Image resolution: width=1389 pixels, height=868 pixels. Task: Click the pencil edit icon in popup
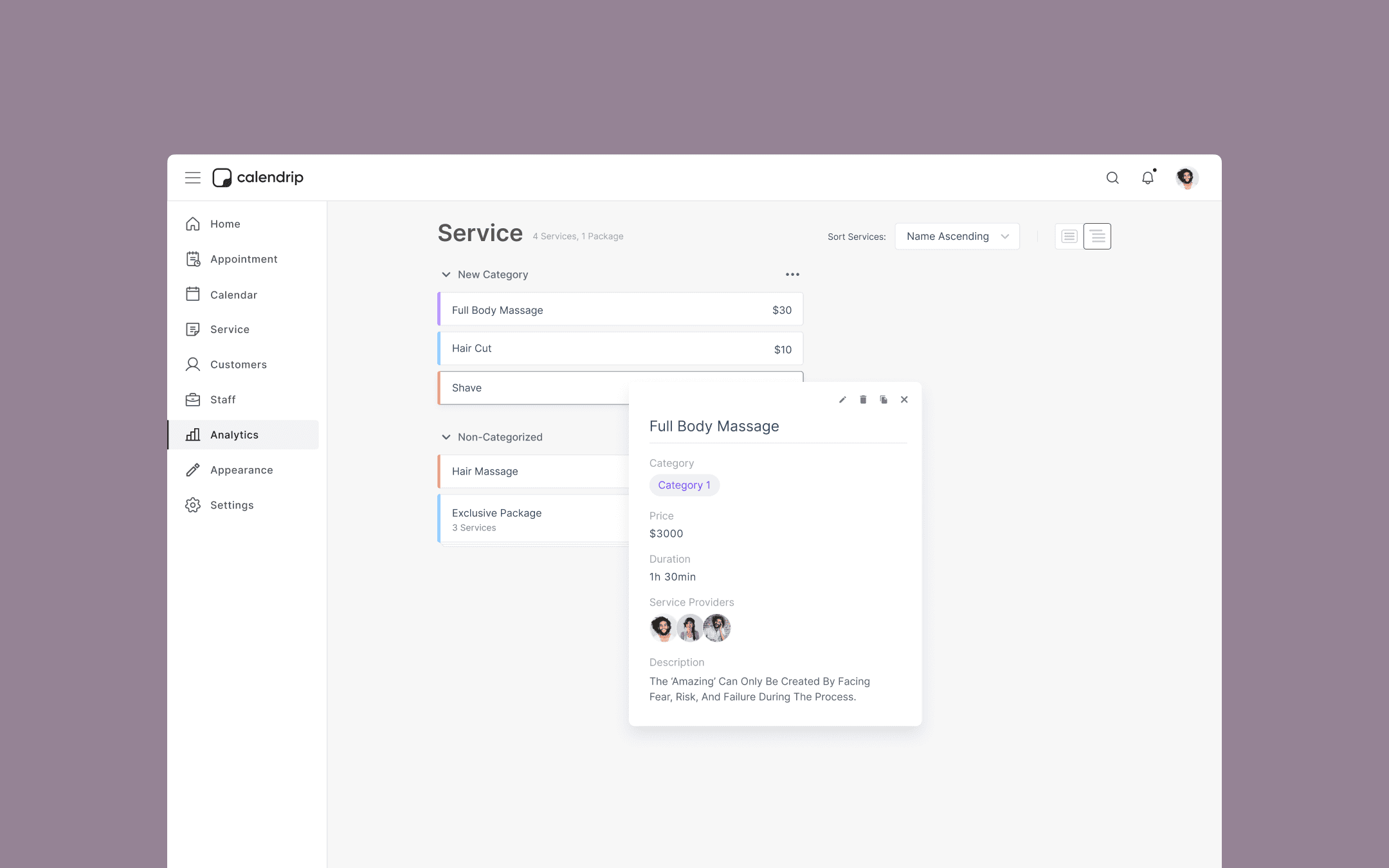tap(842, 399)
